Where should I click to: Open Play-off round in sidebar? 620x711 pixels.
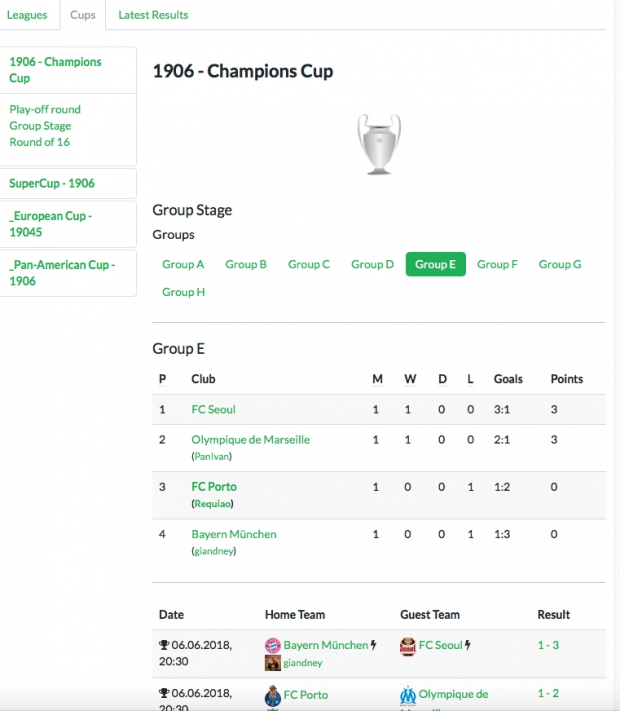click(x=45, y=109)
